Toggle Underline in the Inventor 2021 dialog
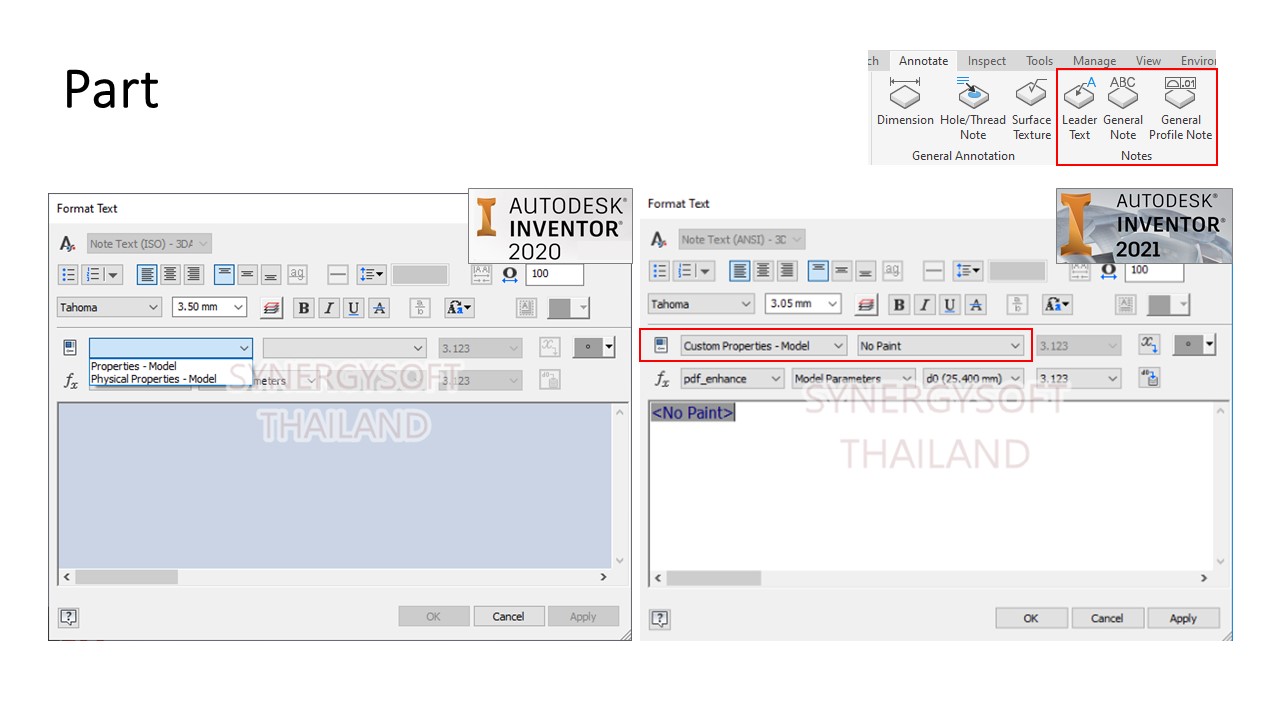Screen dimensions: 1280x720 point(950,304)
